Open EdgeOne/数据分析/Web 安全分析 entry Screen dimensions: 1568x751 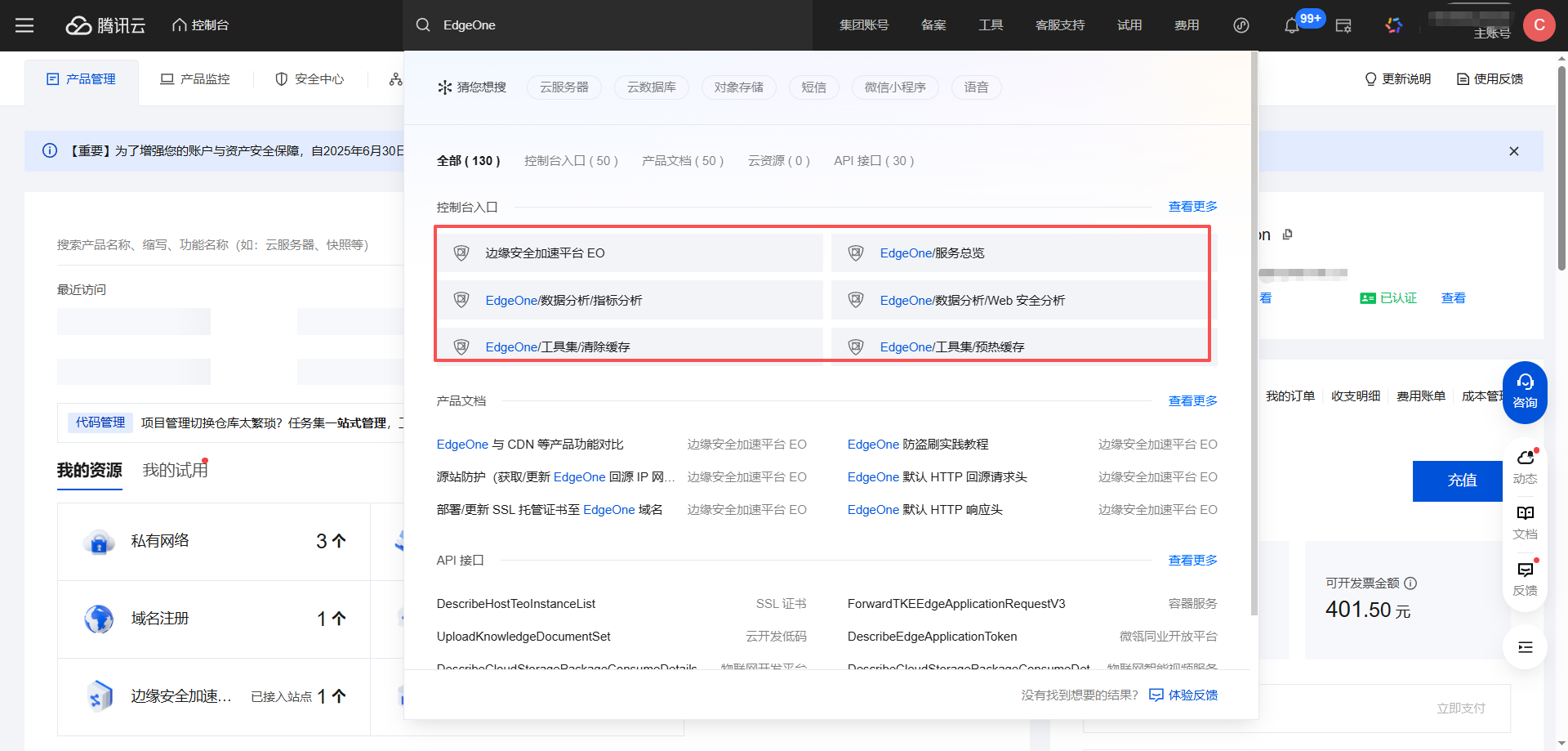point(1024,301)
